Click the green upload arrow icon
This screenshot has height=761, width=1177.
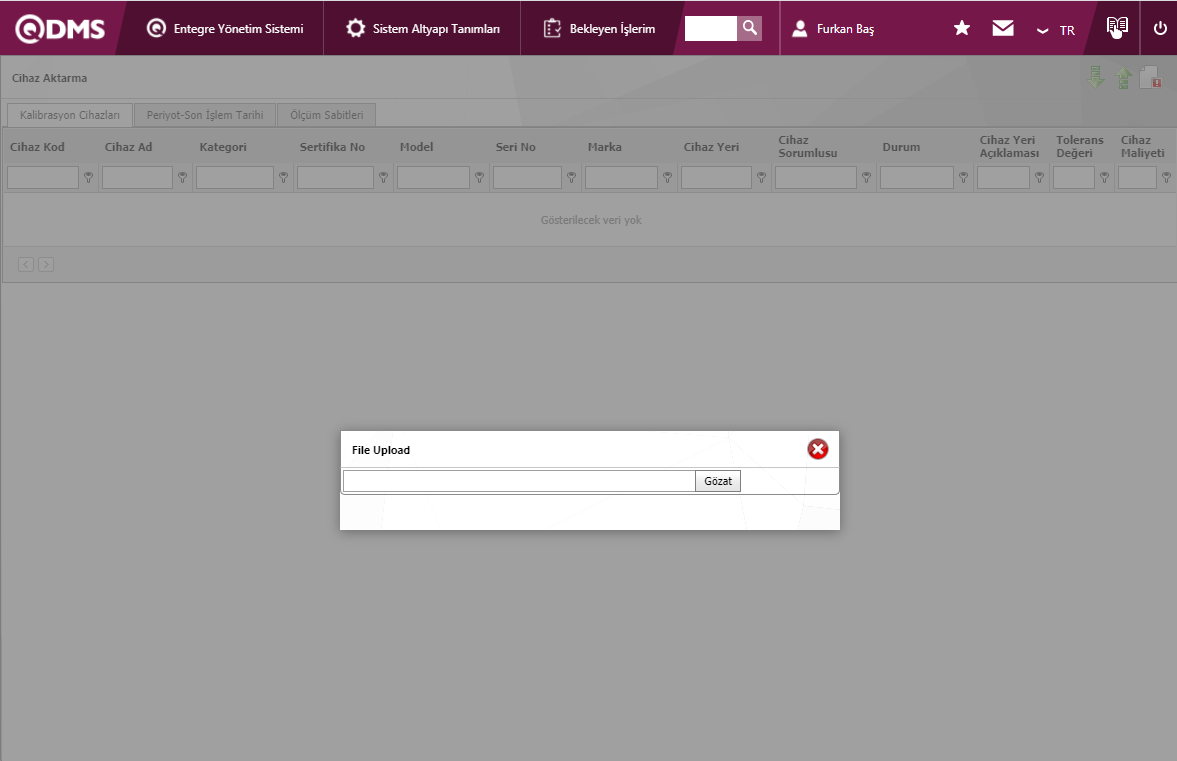1123,79
